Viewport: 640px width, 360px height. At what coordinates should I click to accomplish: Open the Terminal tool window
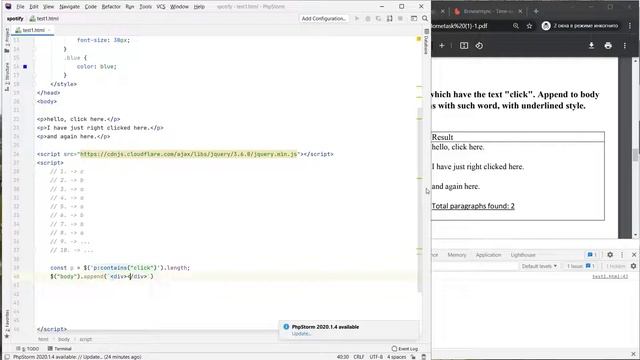pos(60,349)
